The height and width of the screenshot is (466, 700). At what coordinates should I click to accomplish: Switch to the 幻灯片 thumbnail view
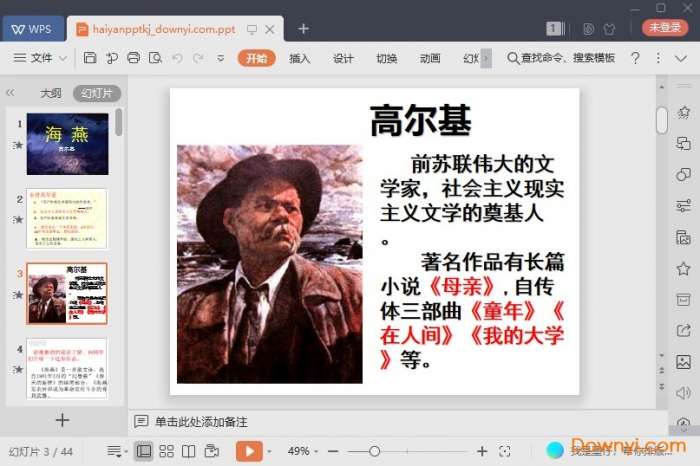point(97,93)
